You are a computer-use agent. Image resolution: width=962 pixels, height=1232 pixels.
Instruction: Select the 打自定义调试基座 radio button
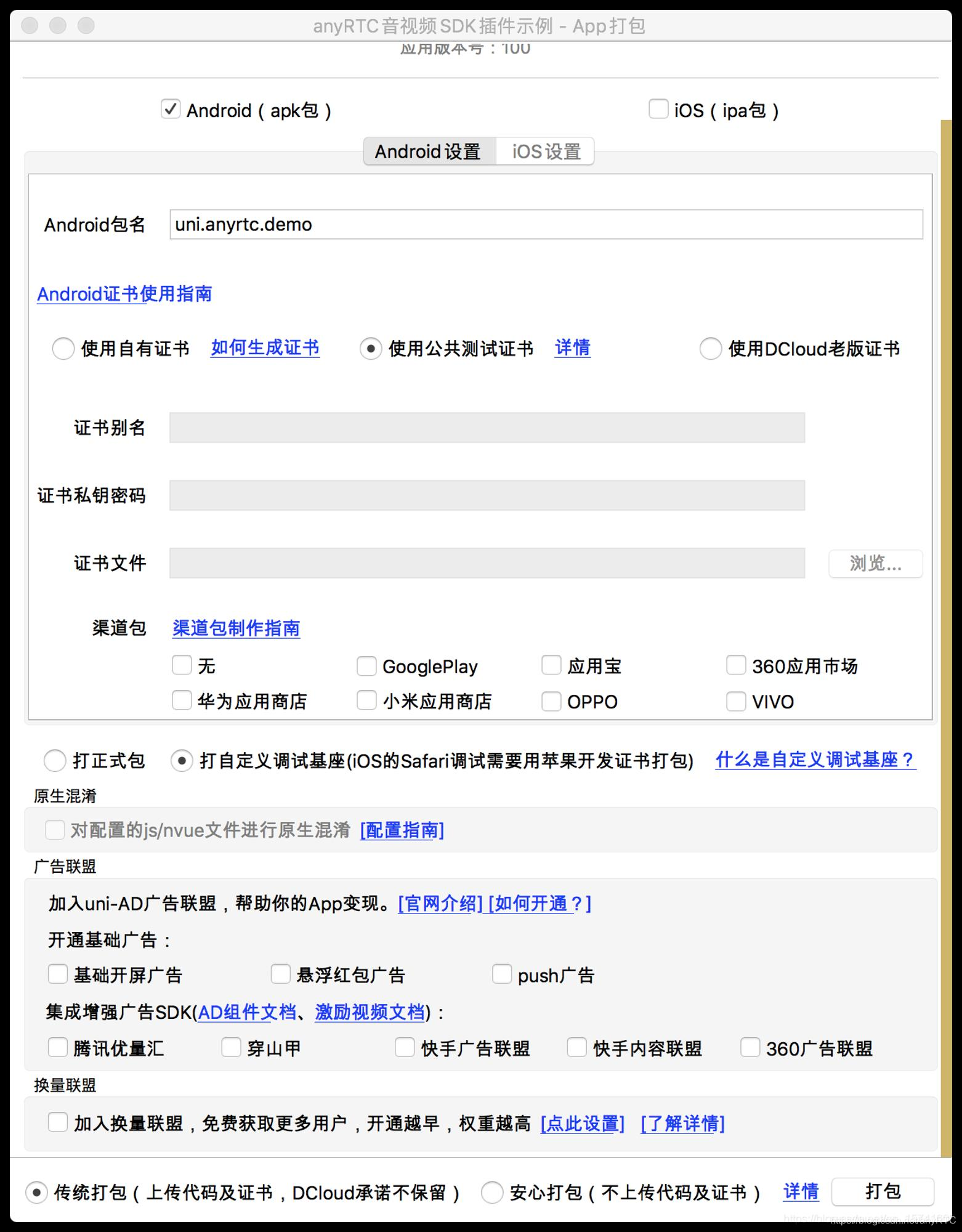[x=182, y=761]
